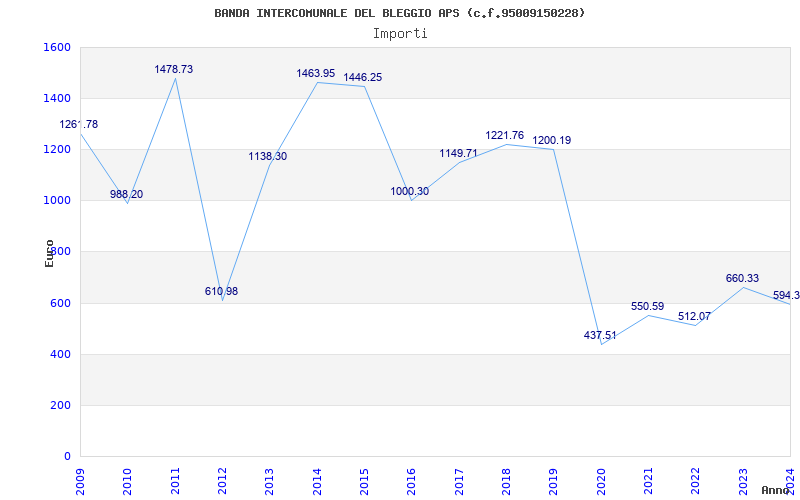This screenshot has height=500, width=800.
Task: Click the 2019 x-axis year label
Action: pyautogui.click(x=554, y=482)
